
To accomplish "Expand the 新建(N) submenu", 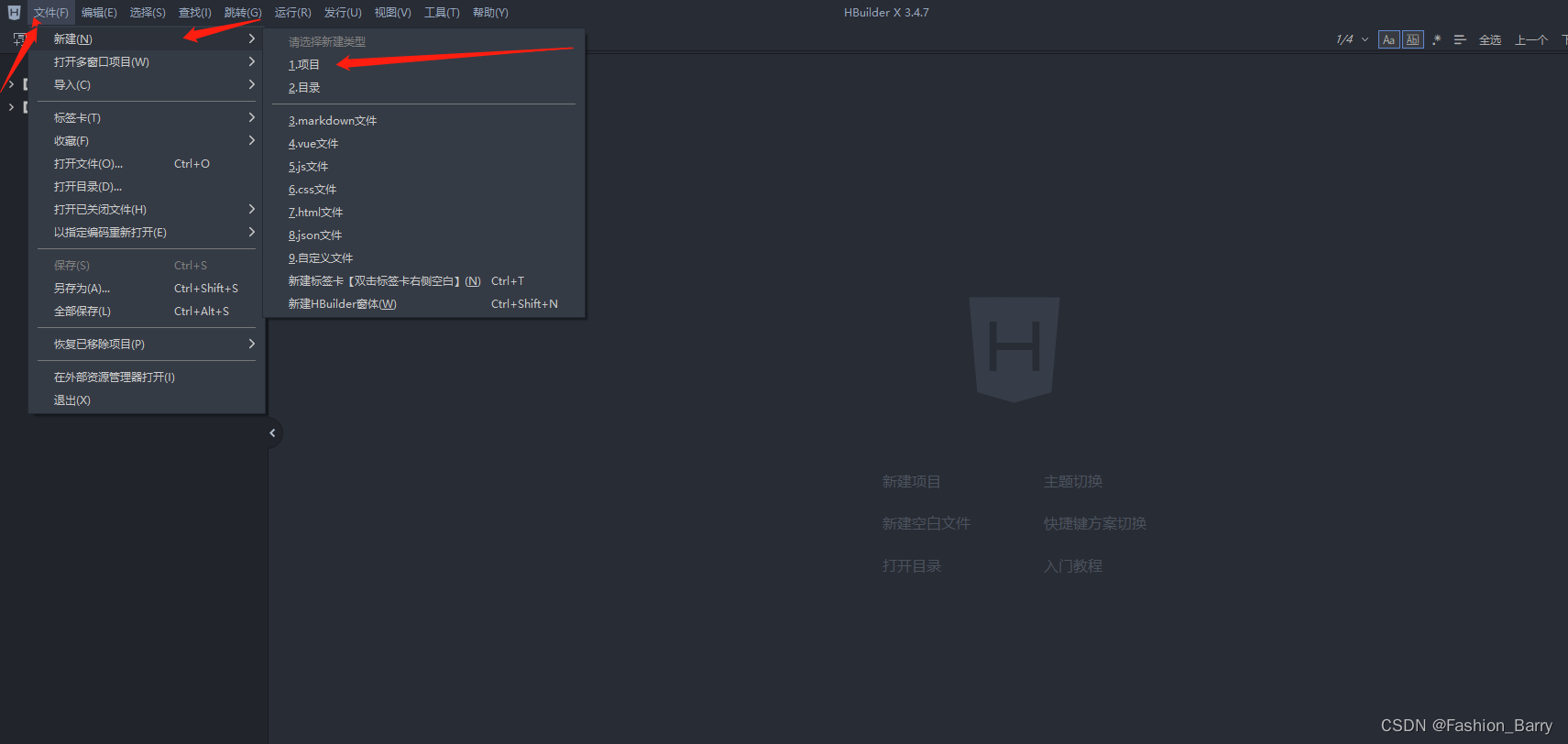I will tap(148, 39).
